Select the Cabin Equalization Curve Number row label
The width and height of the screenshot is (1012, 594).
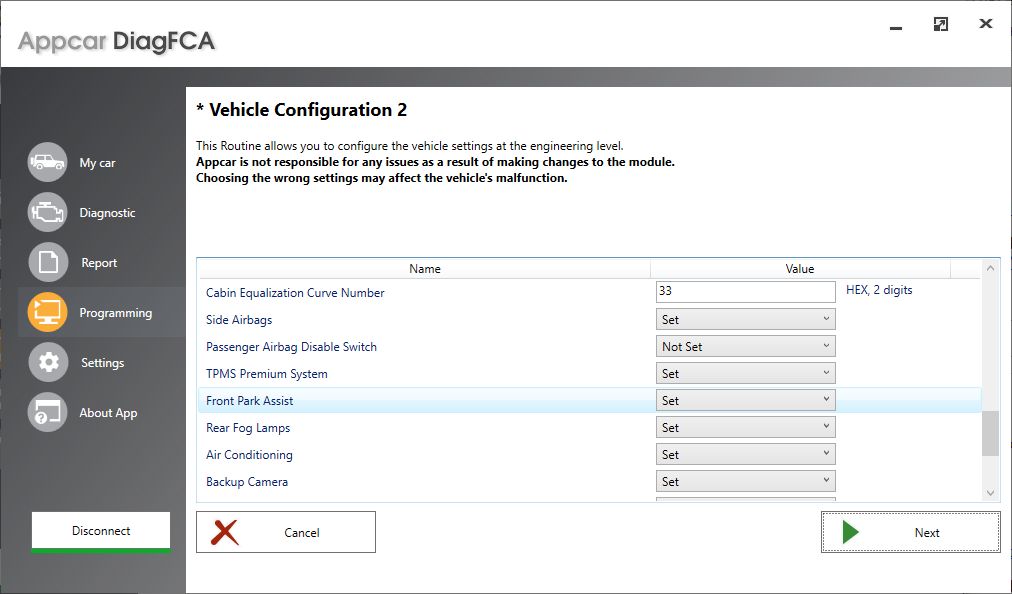(x=295, y=292)
